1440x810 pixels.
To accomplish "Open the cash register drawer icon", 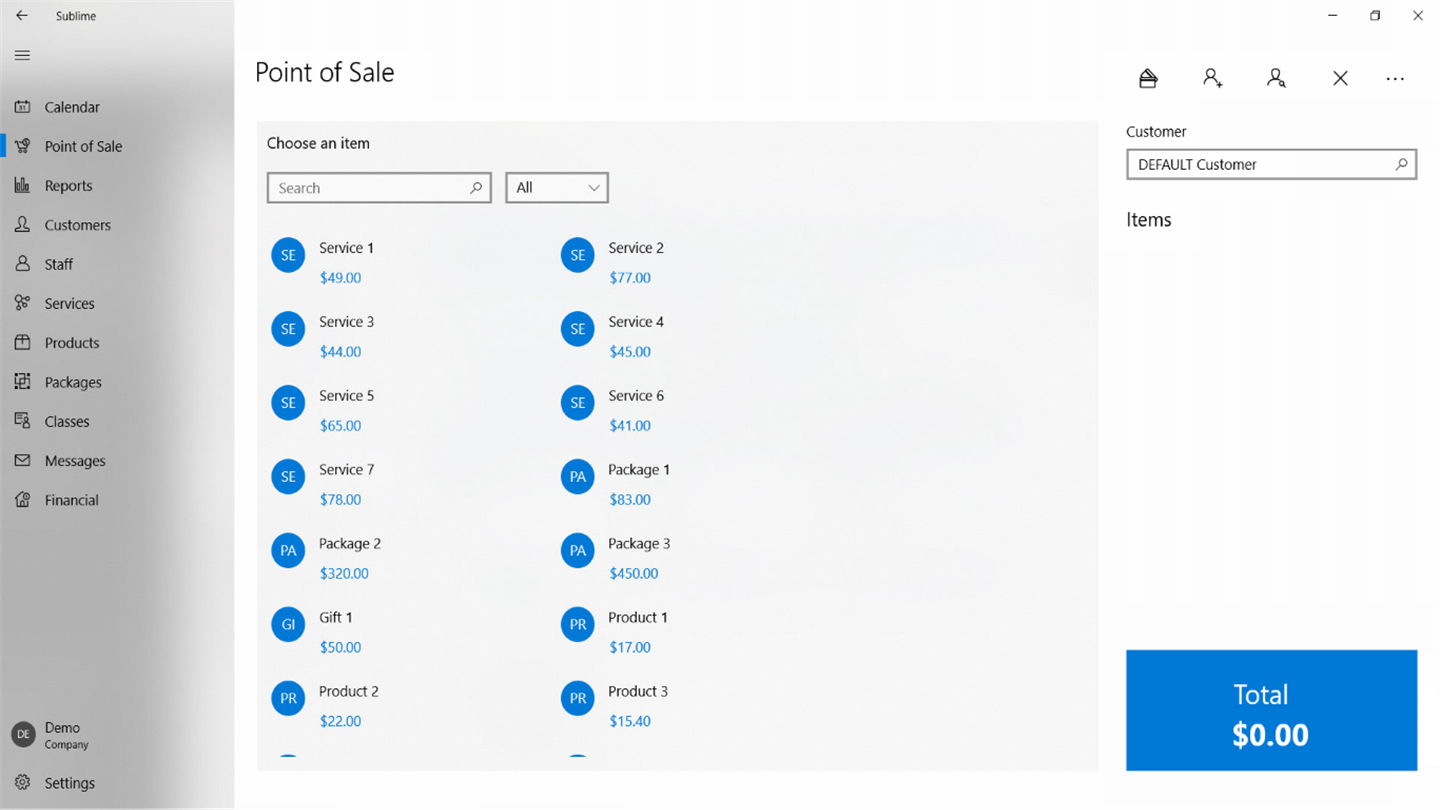I will click(1148, 78).
